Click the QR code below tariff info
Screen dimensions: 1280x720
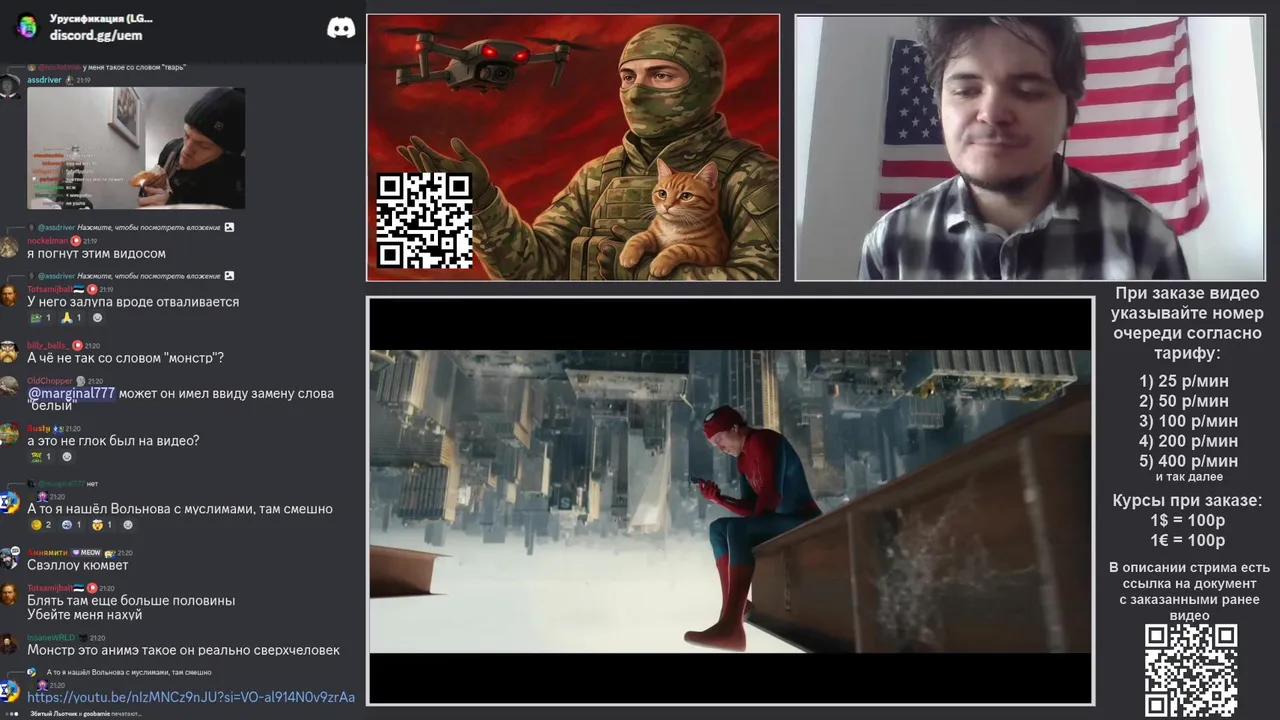point(1191,670)
